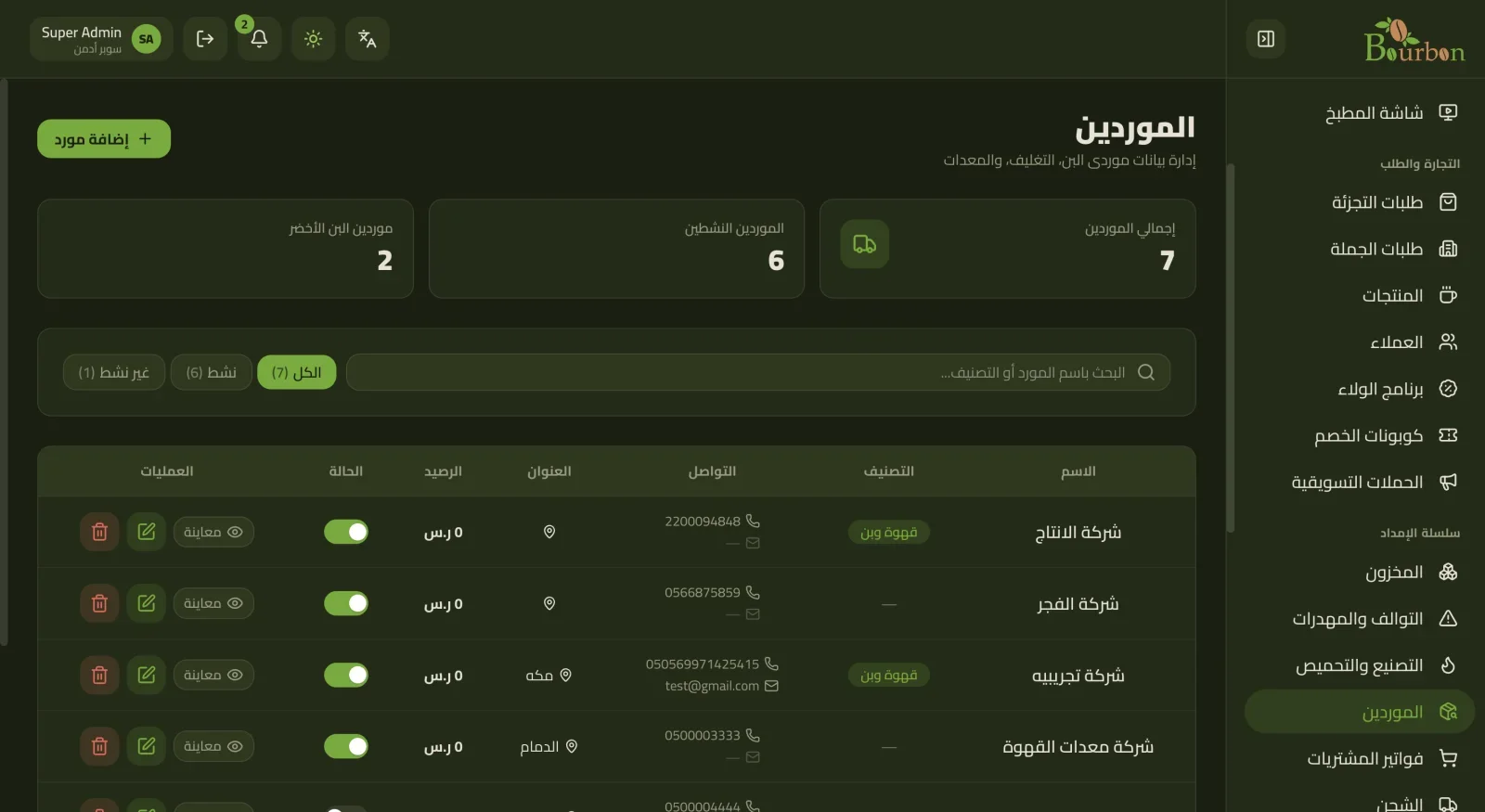Preview شركة الفجر with معاينة button
Viewport: 1485px width, 812px height.
pos(213,603)
